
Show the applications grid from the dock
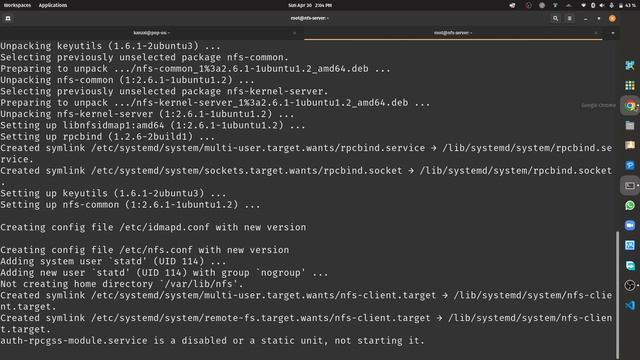tap(630, 85)
